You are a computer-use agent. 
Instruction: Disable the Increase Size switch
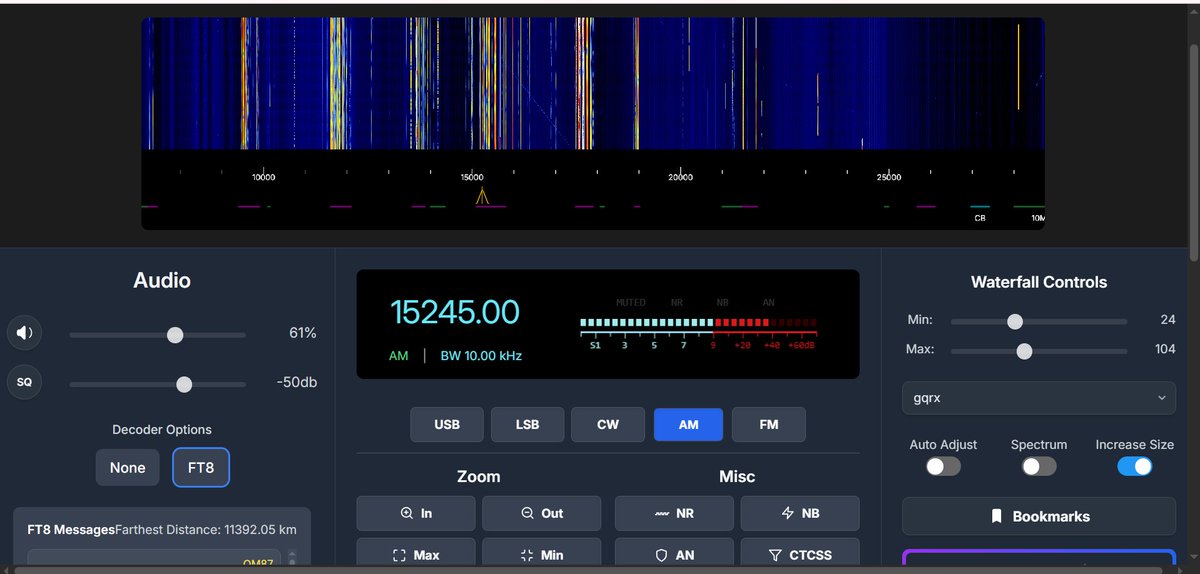(x=1135, y=467)
